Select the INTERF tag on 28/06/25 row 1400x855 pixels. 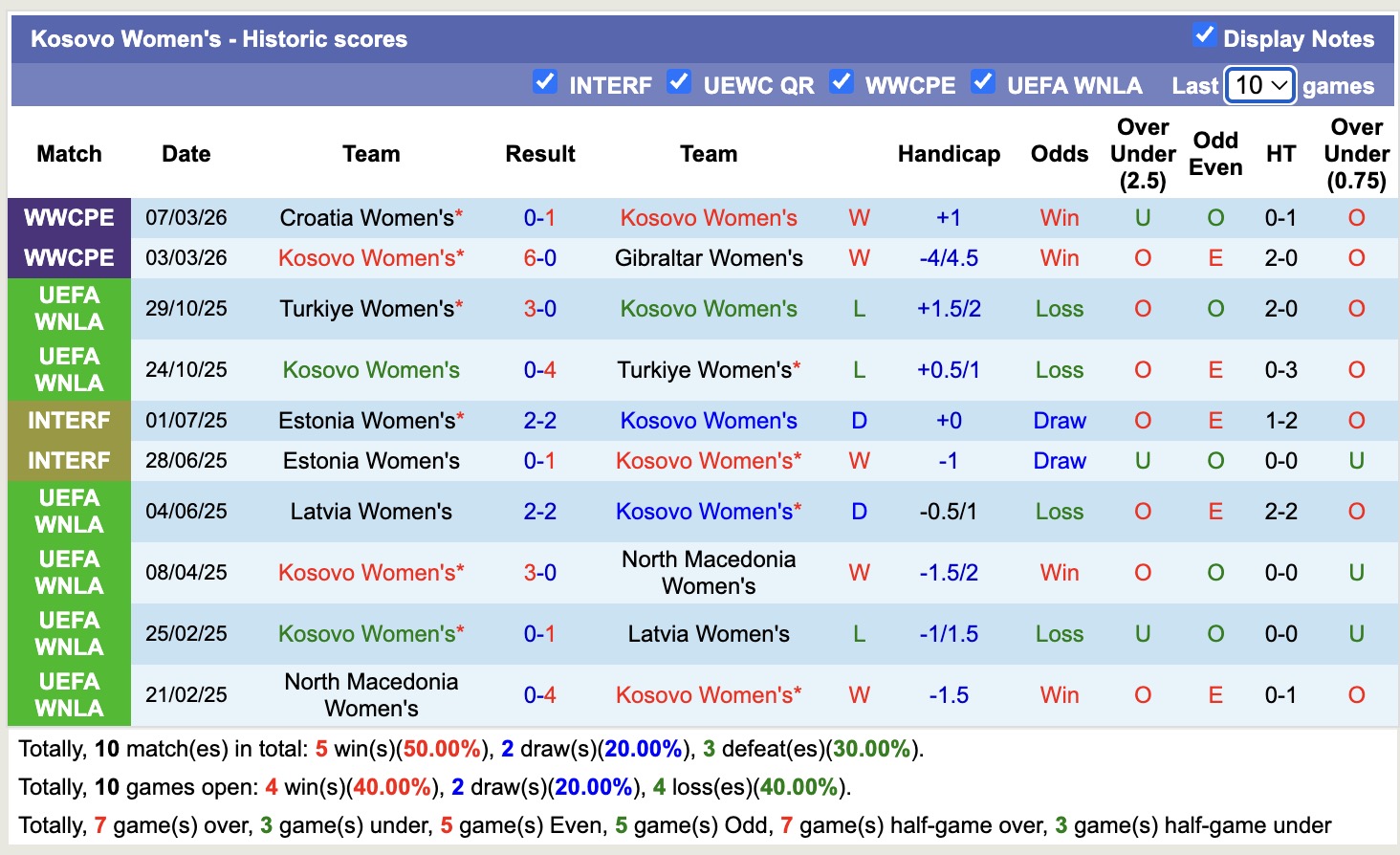(69, 461)
